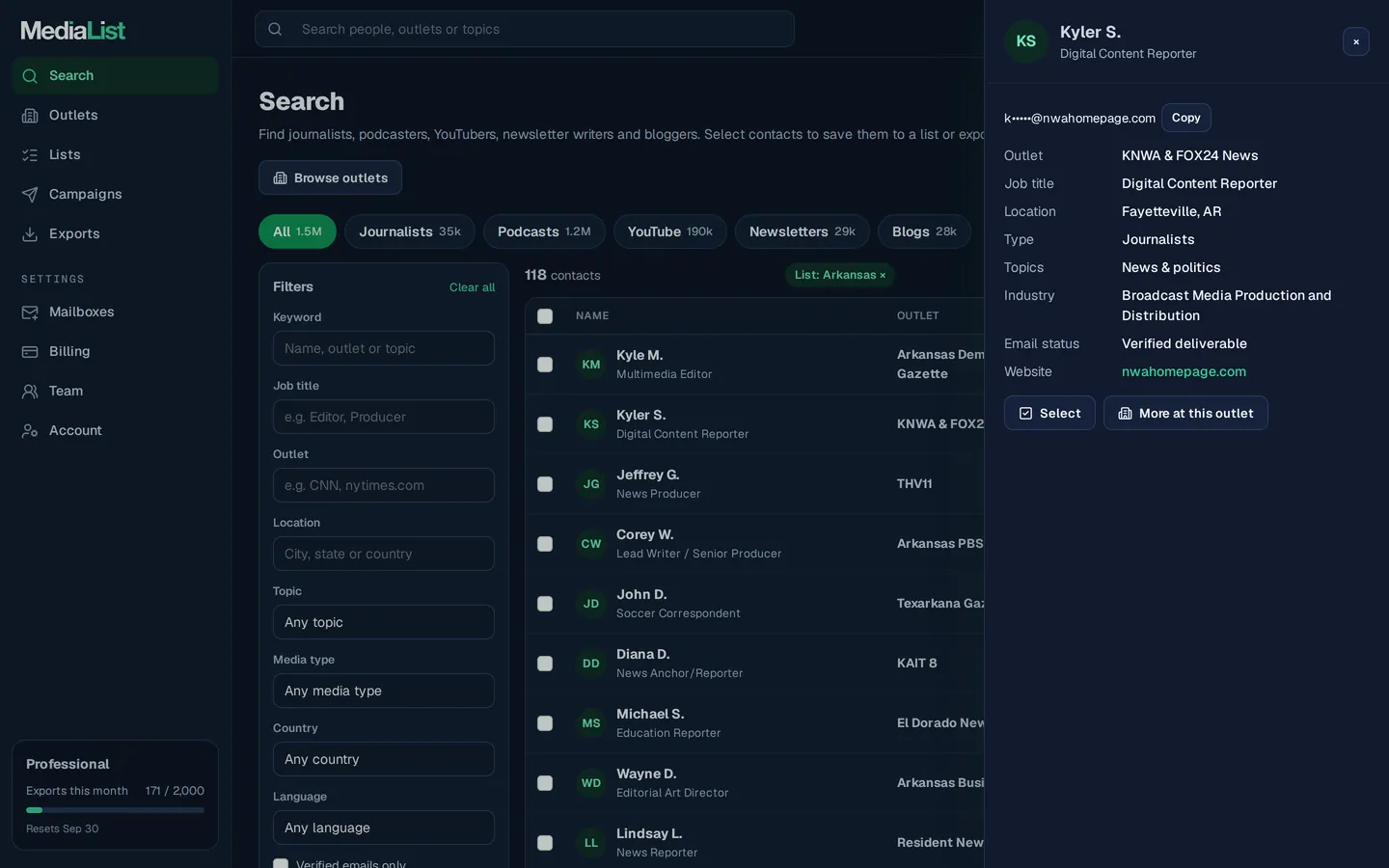Click the MS avatar for Michael S.
This screenshot has height=868, width=1389.
coord(591,723)
